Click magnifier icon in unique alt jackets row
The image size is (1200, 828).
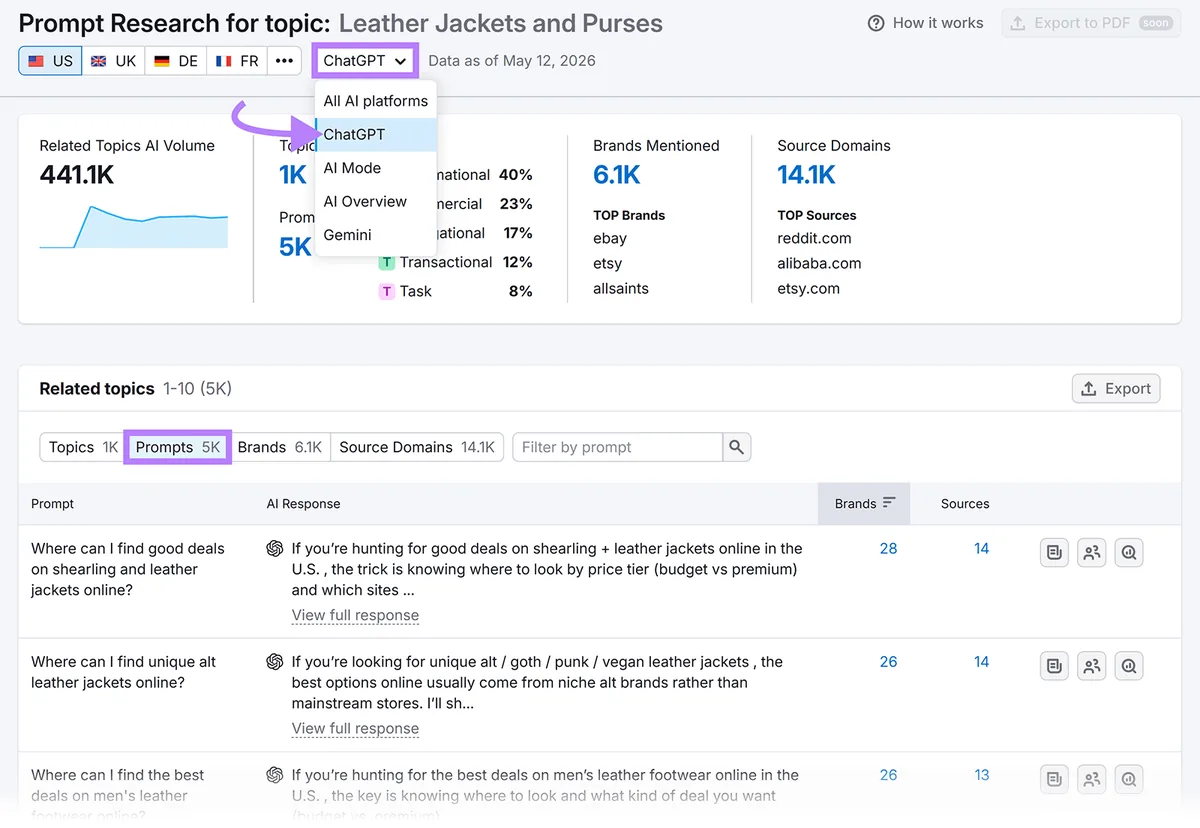pos(1129,665)
